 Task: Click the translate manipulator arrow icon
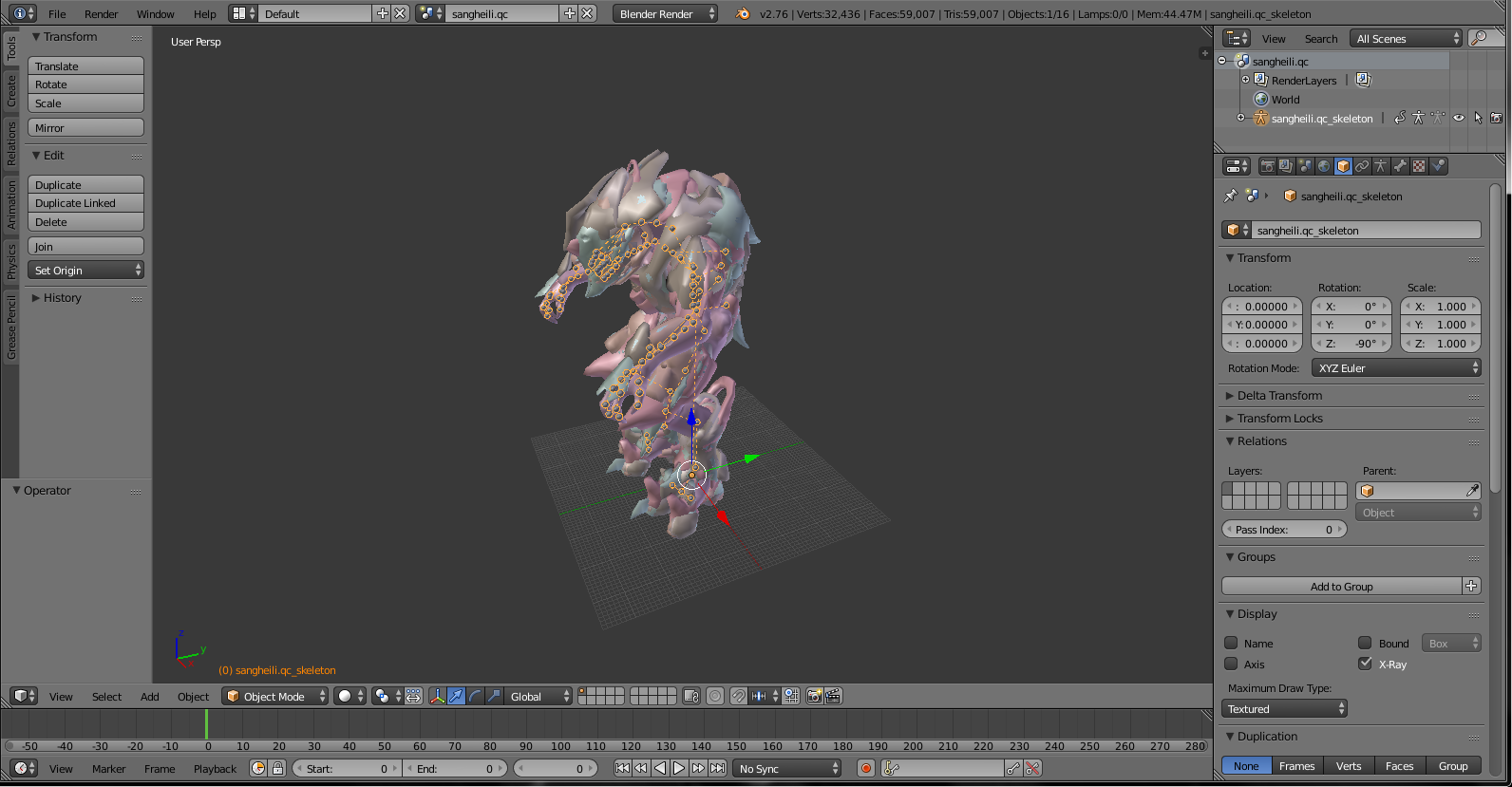pos(456,696)
